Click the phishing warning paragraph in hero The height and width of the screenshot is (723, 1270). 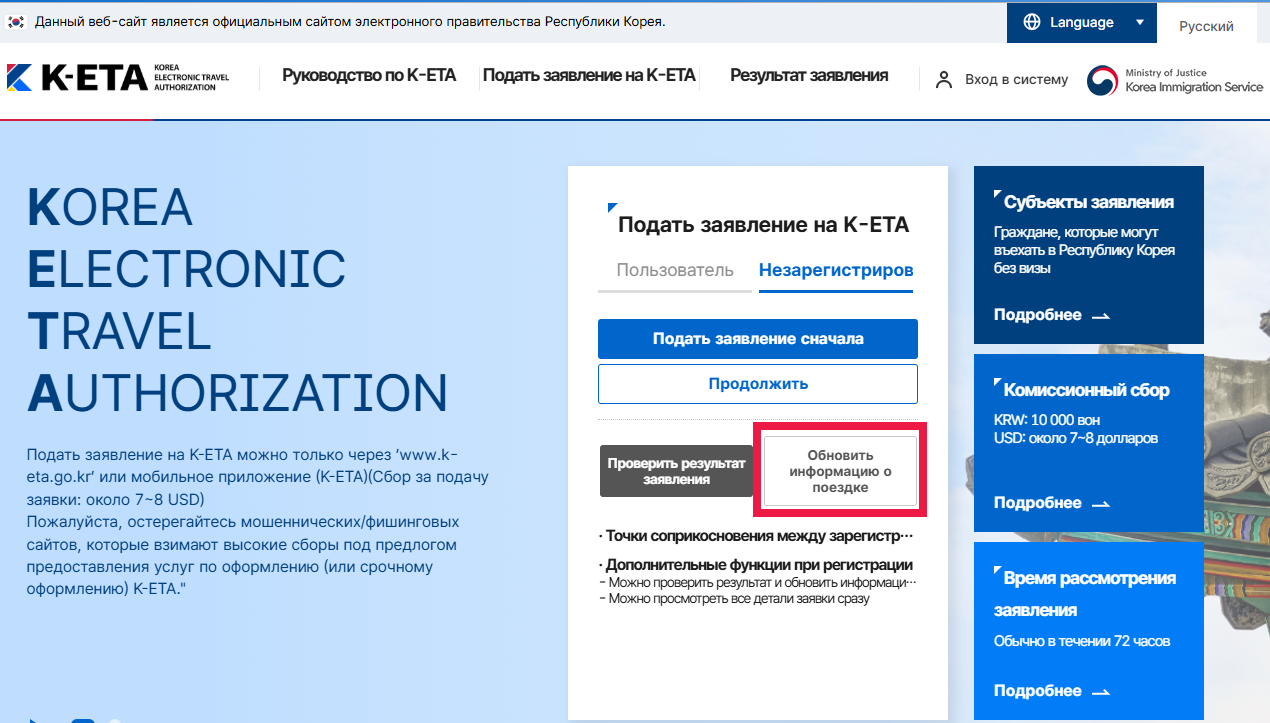pyautogui.click(x=244, y=556)
